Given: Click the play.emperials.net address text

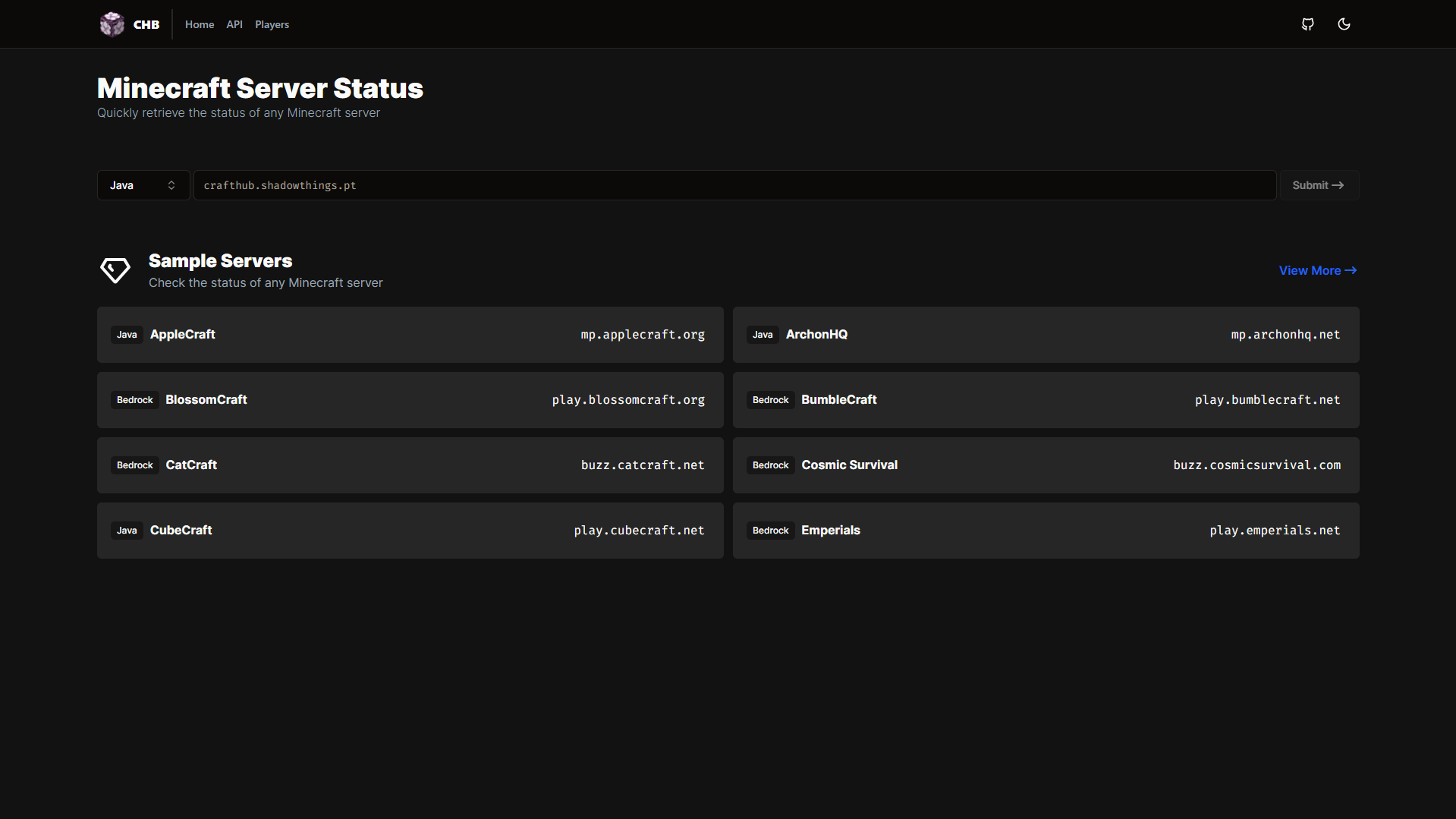Looking at the screenshot, I should pyautogui.click(x=1275, y=531).
